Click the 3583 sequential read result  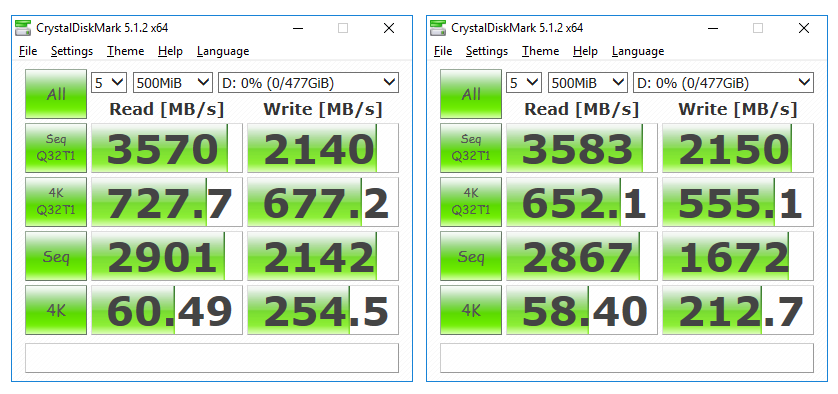coord(581,148)
